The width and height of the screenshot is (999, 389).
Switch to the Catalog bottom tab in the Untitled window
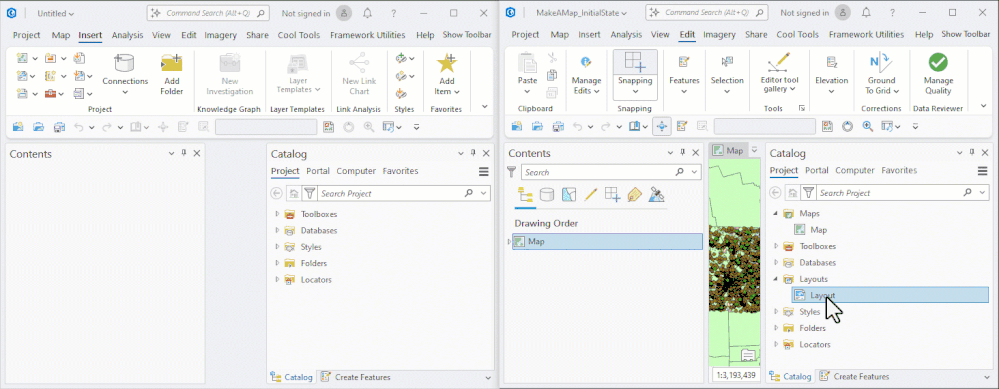292,378
